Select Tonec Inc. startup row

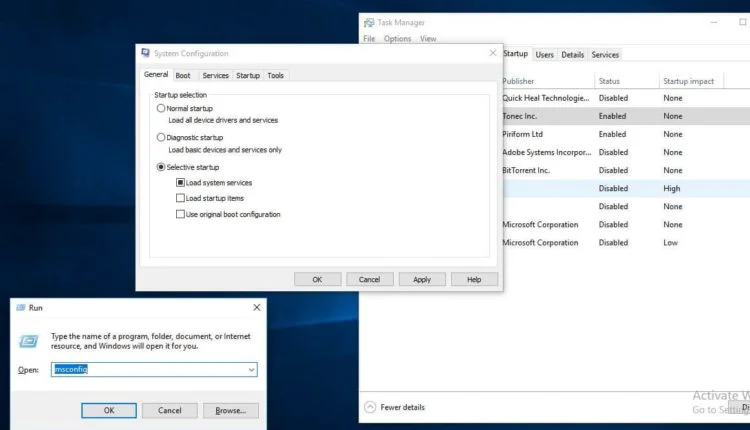tap(626, 116)
